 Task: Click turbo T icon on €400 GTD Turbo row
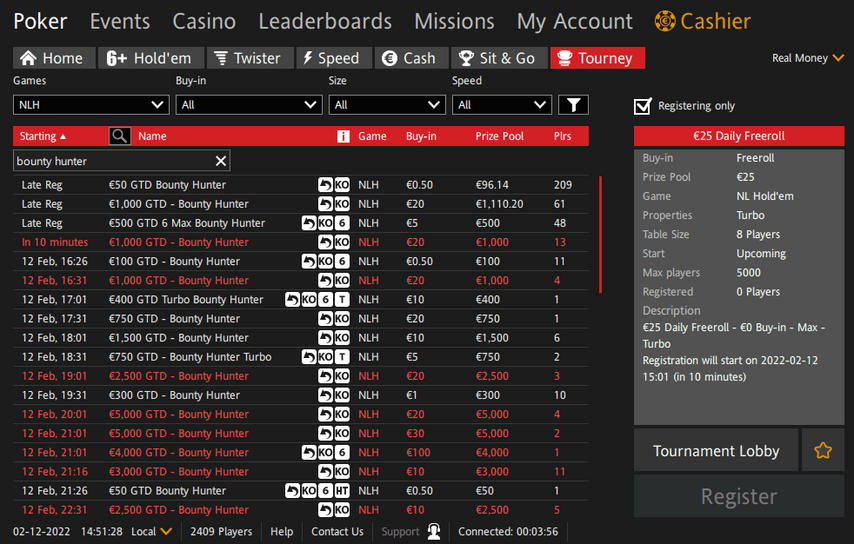tap(342, 300)
